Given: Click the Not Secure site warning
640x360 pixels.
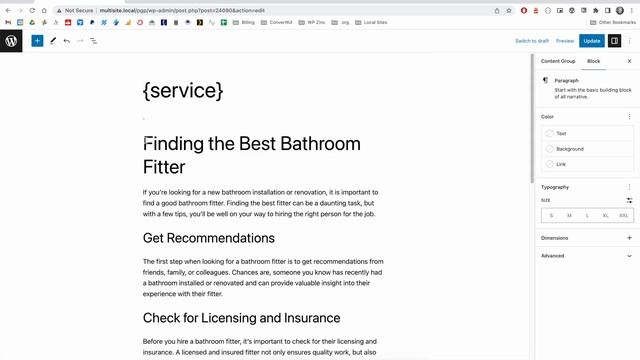Looking at the screenshot, I should point(75,11).
